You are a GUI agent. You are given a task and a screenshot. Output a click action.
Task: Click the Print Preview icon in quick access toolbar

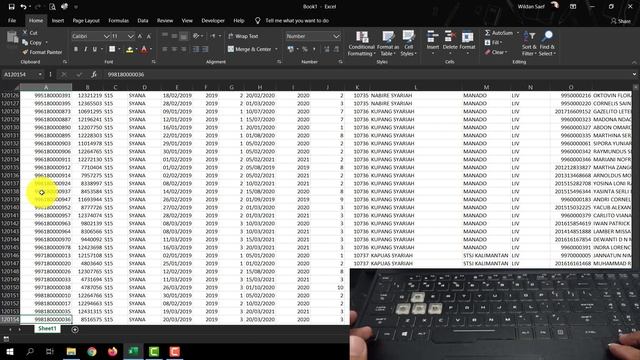tap(52, 7)
